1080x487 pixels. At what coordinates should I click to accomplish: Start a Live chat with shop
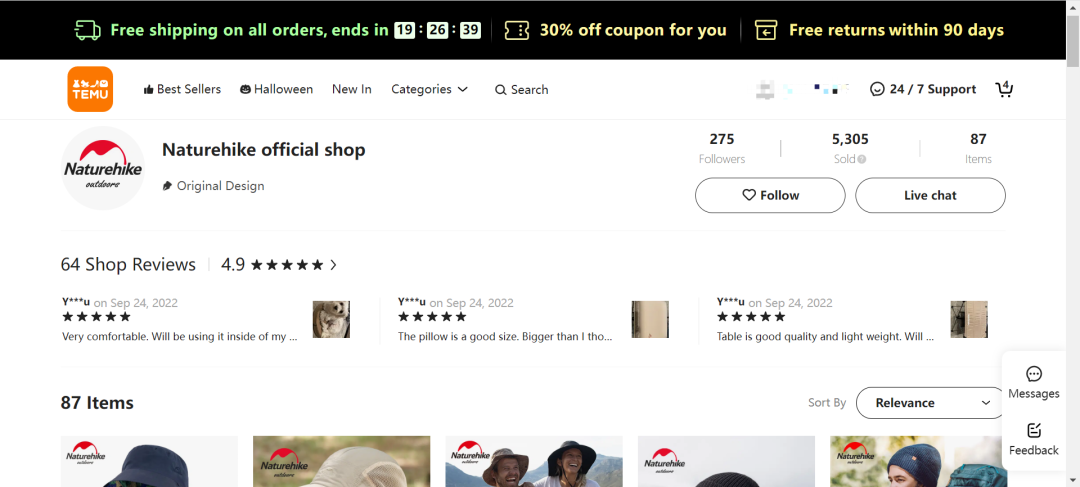coord(930,195)
